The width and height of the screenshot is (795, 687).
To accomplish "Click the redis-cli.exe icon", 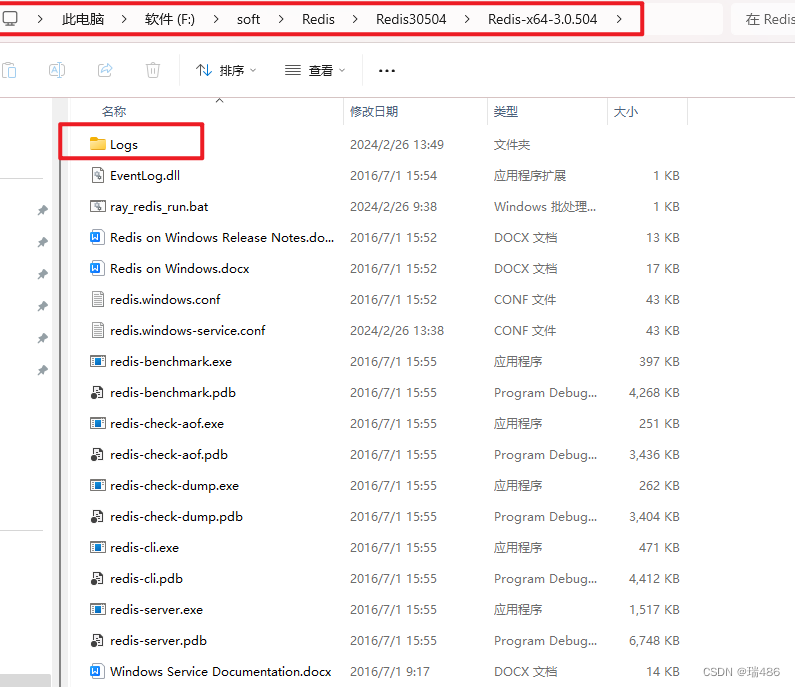I will pos(98,547).
